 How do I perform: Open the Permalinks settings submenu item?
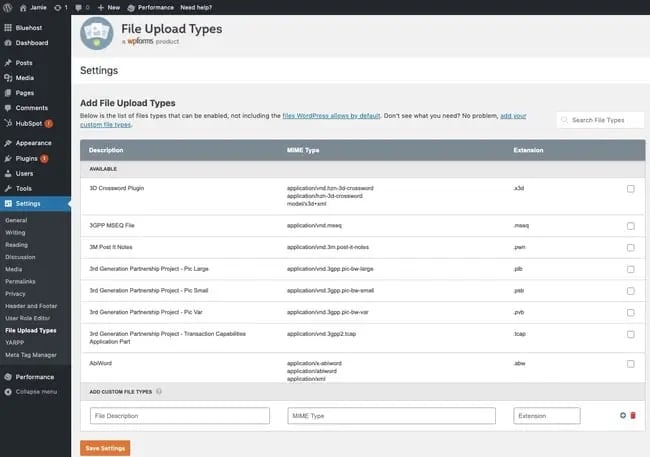pyautogui.click(x=20, y=282)
